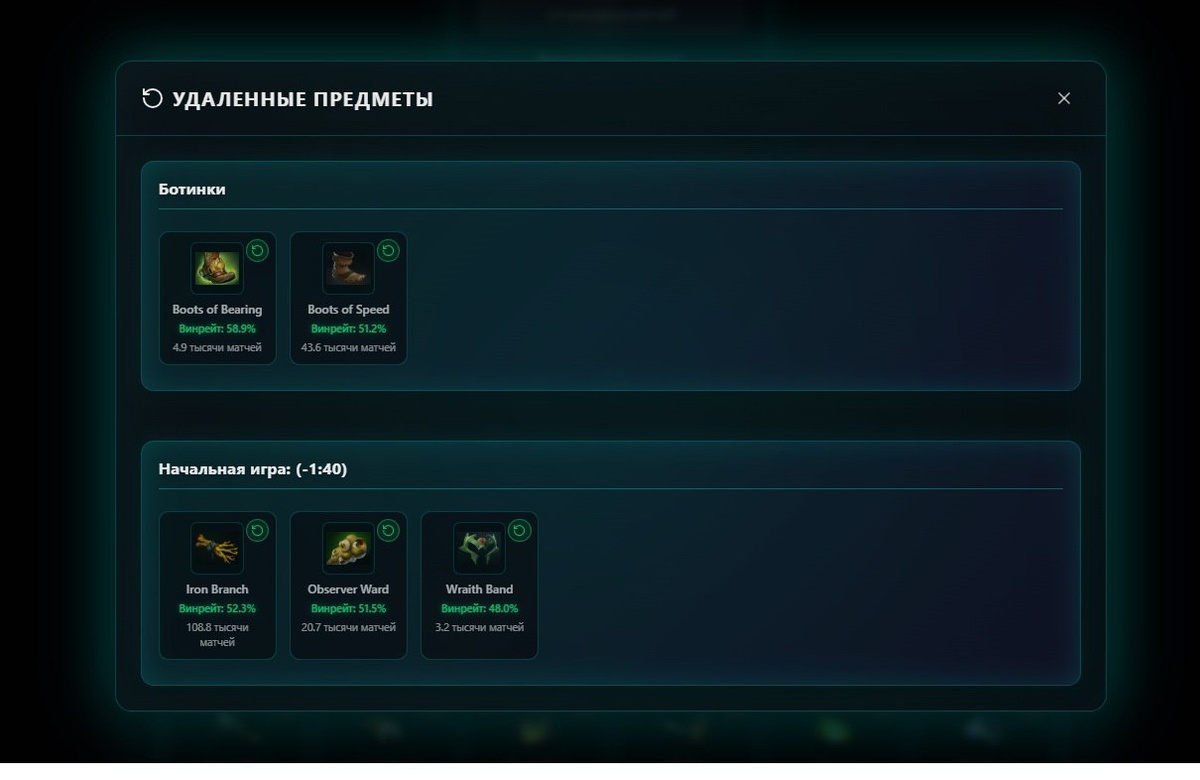Image resolution: width=1200 pixels, height=780 pixels.
Task: Click the Boots of Speed item image
Action: coord(348,268)
